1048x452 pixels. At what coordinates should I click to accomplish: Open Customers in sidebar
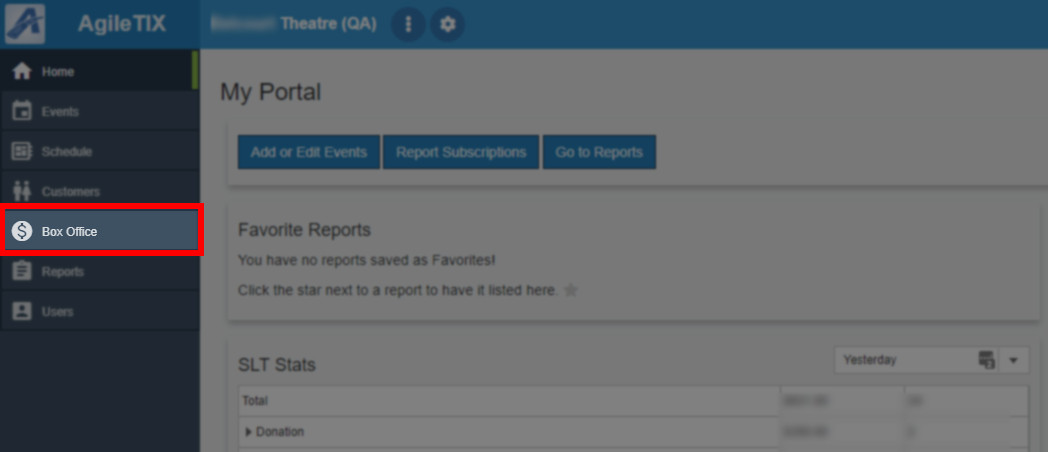tap(100, 192)
